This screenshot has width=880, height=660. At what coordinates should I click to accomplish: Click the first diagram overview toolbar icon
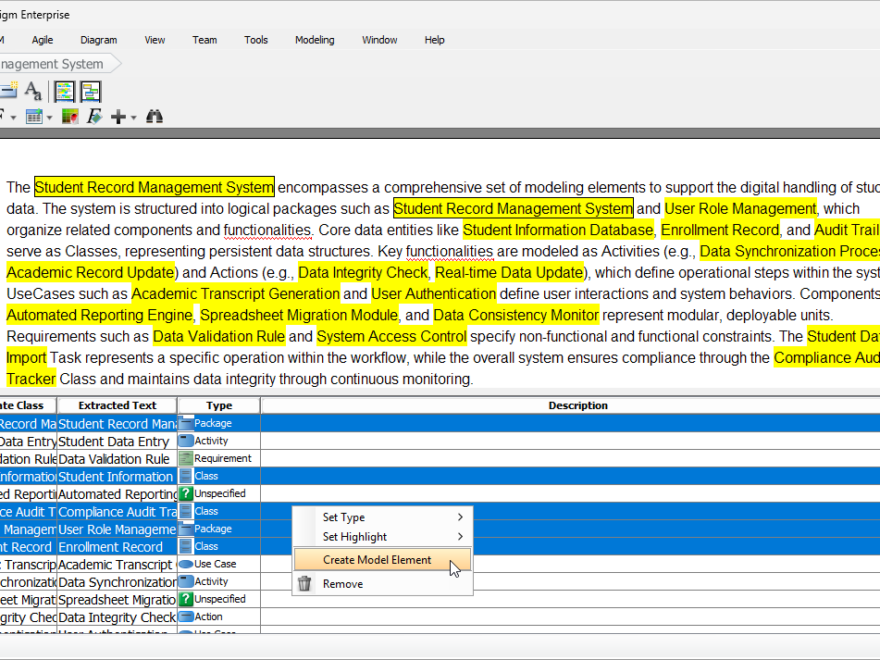[64, 91]
